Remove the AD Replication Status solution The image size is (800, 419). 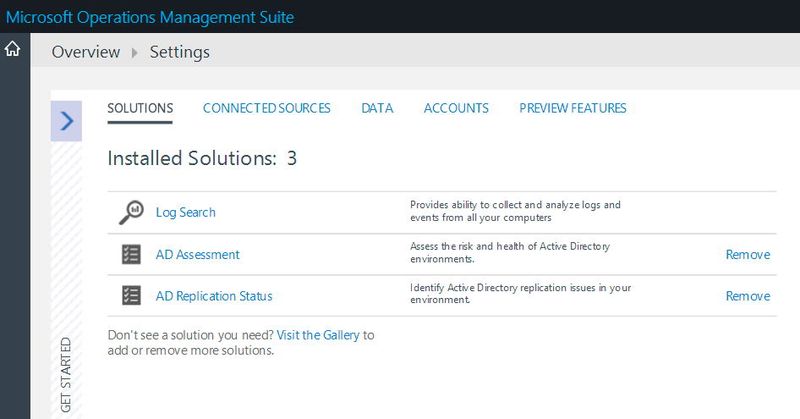747,296
